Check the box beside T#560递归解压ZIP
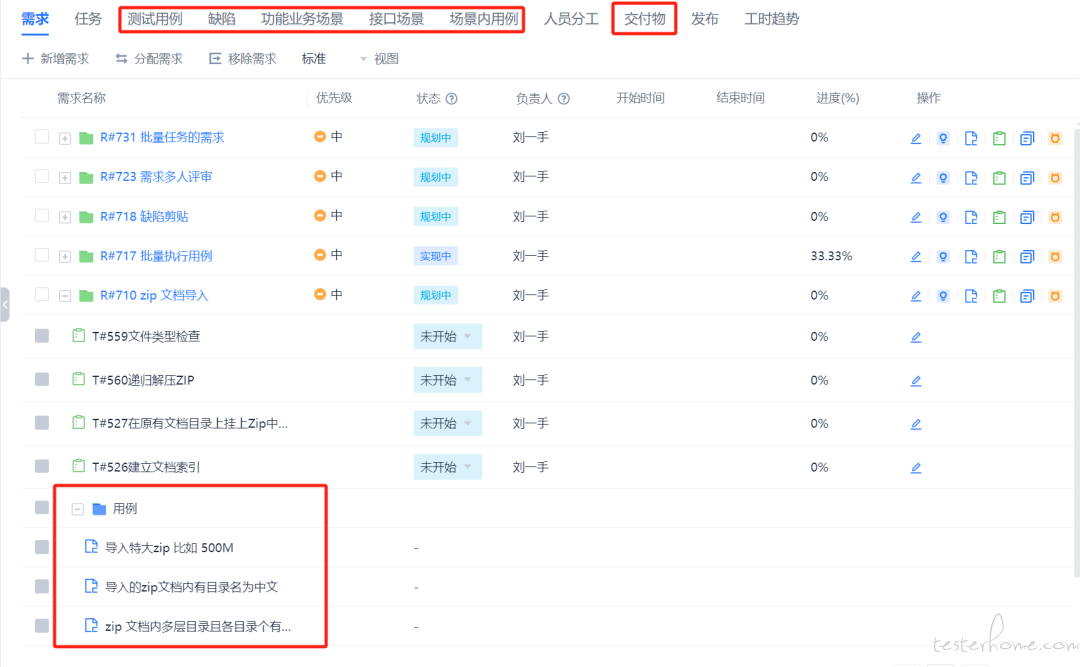This screenshot has height=667, width=1080. coord(42,380)
